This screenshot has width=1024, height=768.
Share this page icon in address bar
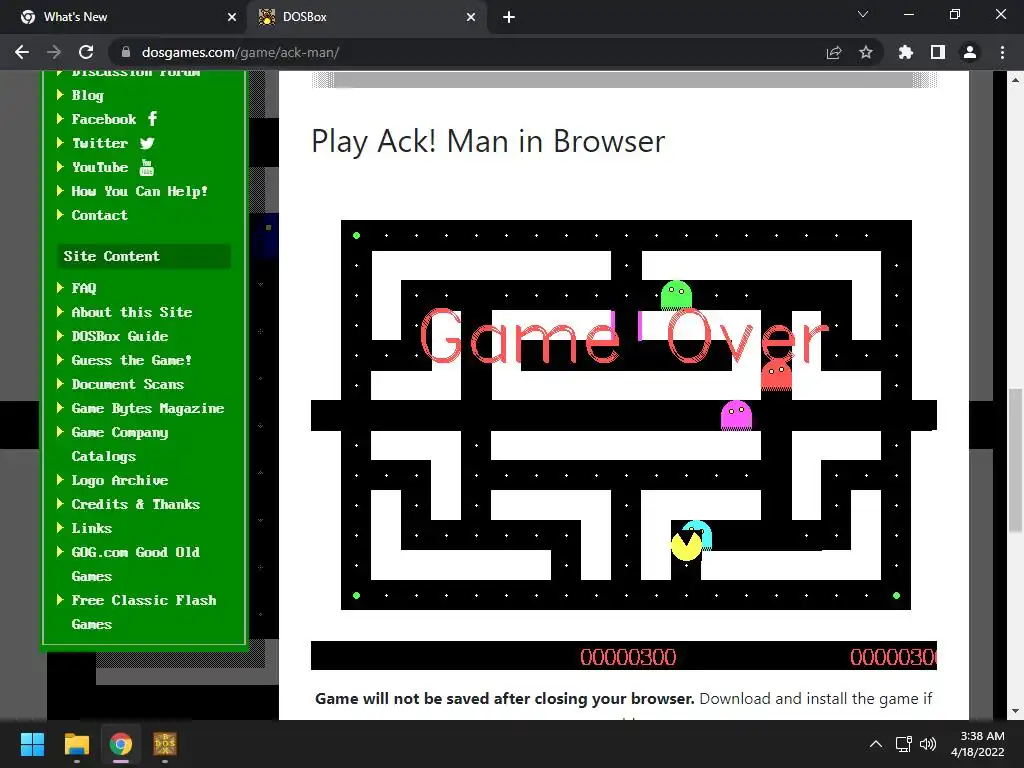[834, 52]
